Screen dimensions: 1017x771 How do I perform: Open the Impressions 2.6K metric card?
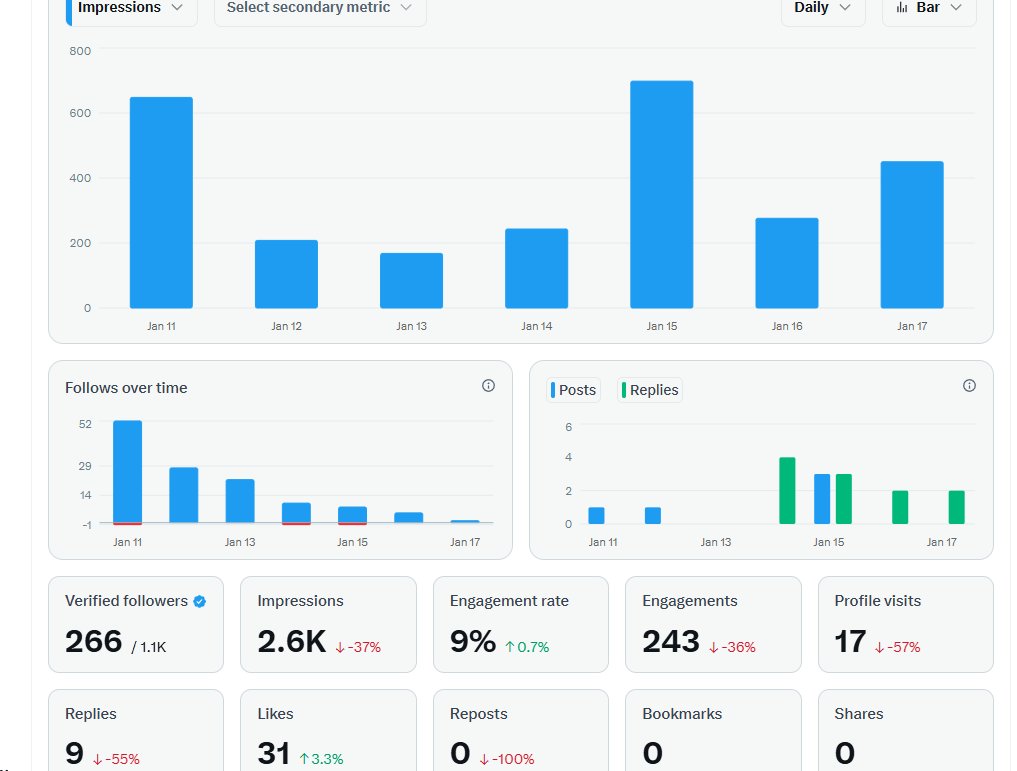[x=328, y=624]
